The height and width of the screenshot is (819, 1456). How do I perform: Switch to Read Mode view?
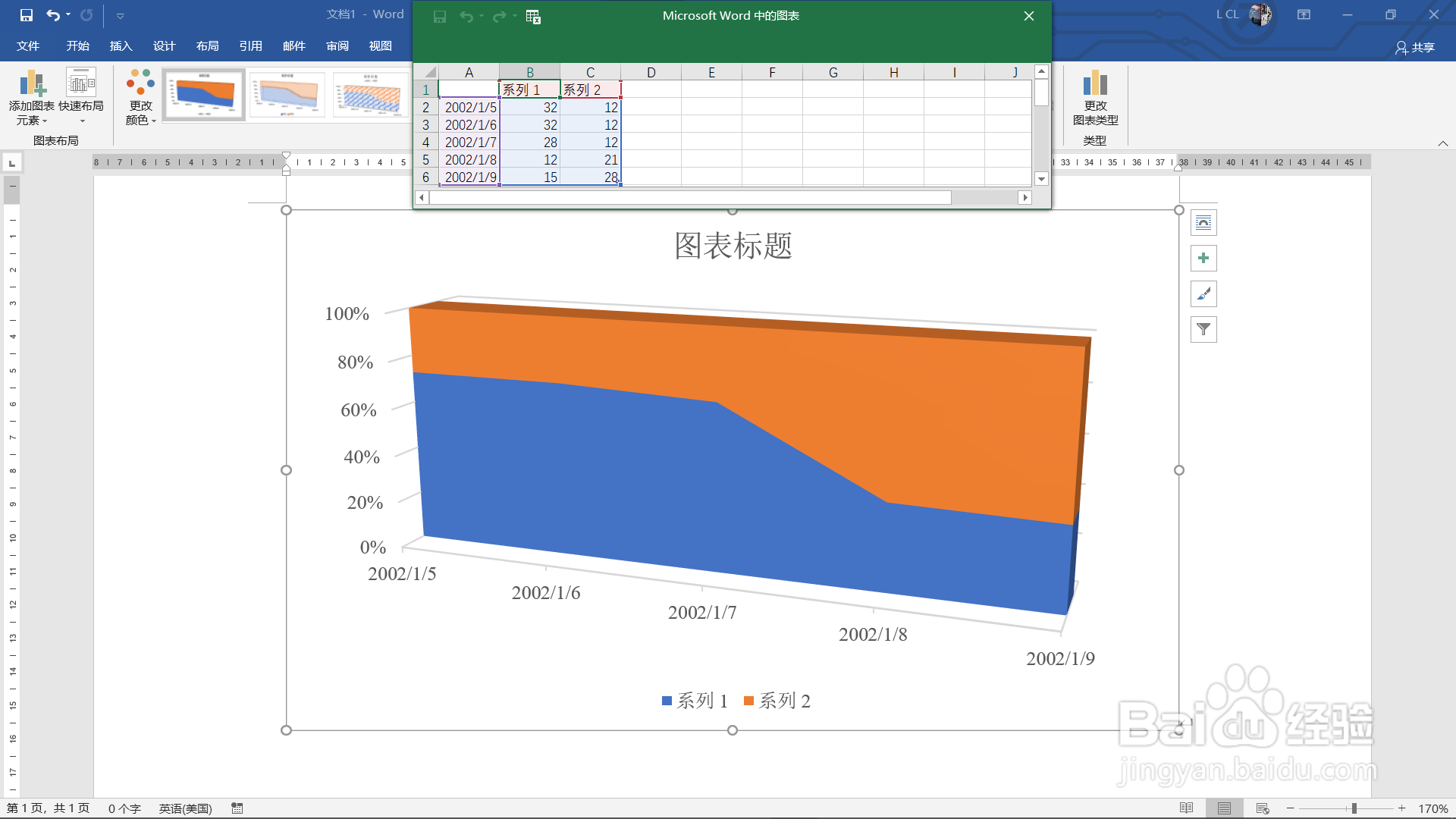1187,808
